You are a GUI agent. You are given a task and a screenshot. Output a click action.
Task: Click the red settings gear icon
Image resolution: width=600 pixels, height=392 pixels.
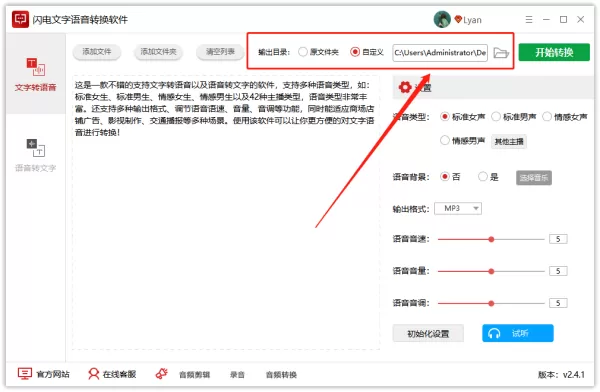(405, 87)
